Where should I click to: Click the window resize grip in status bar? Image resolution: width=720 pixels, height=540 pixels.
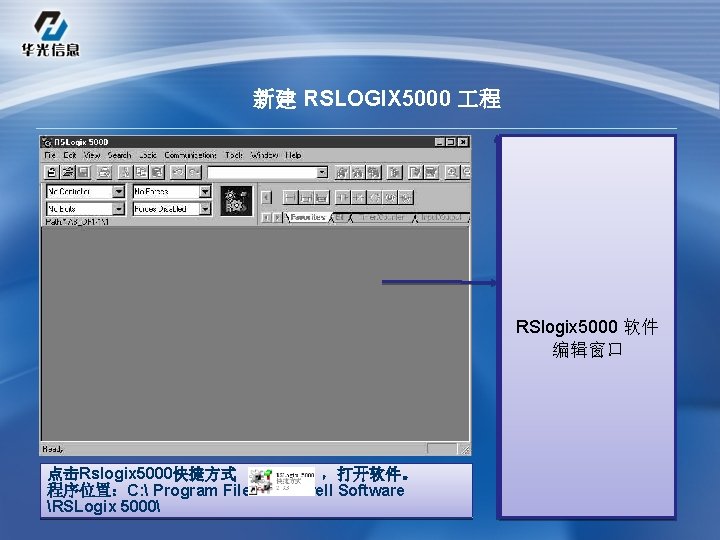465,450
